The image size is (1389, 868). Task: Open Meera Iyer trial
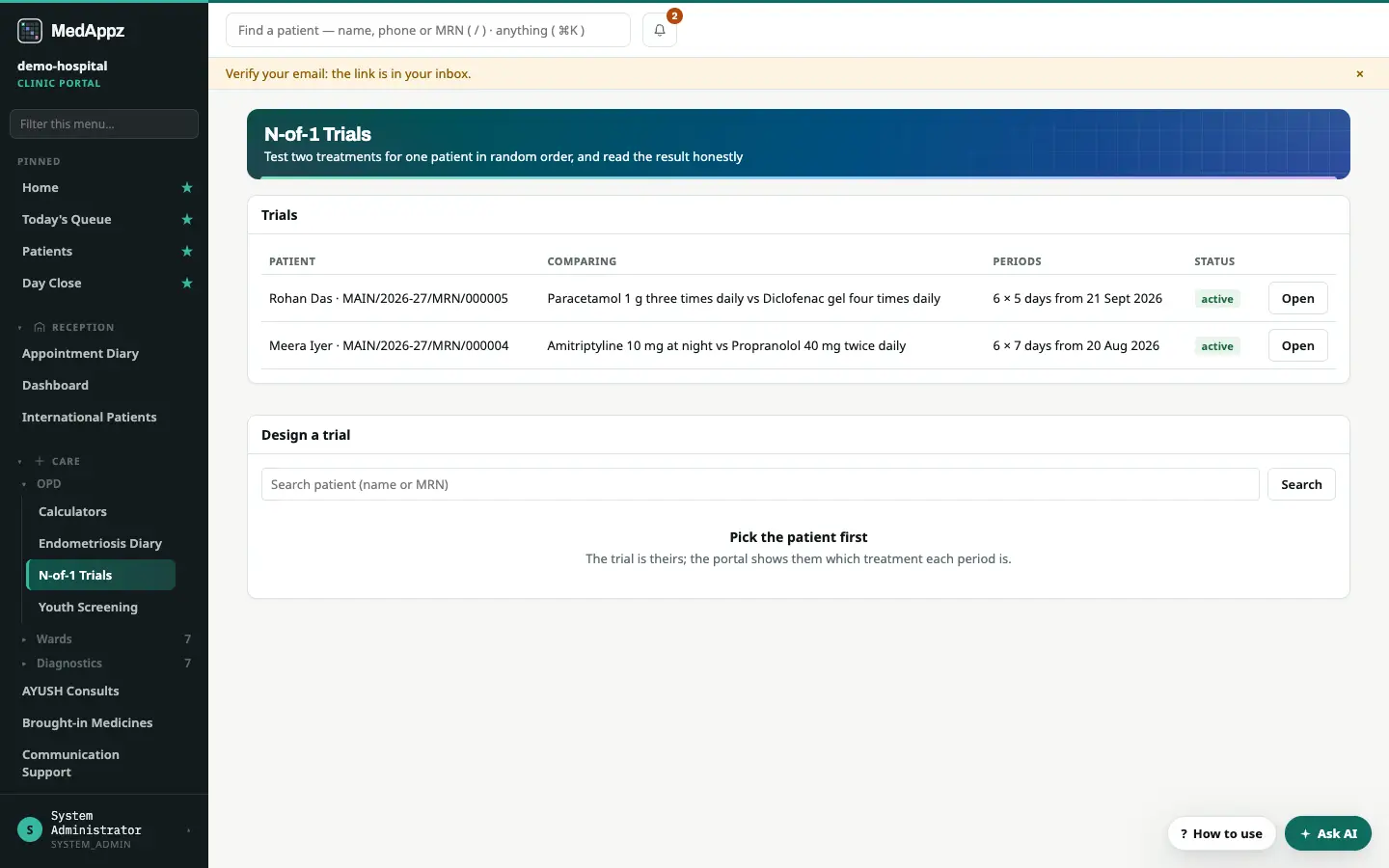1297,346
